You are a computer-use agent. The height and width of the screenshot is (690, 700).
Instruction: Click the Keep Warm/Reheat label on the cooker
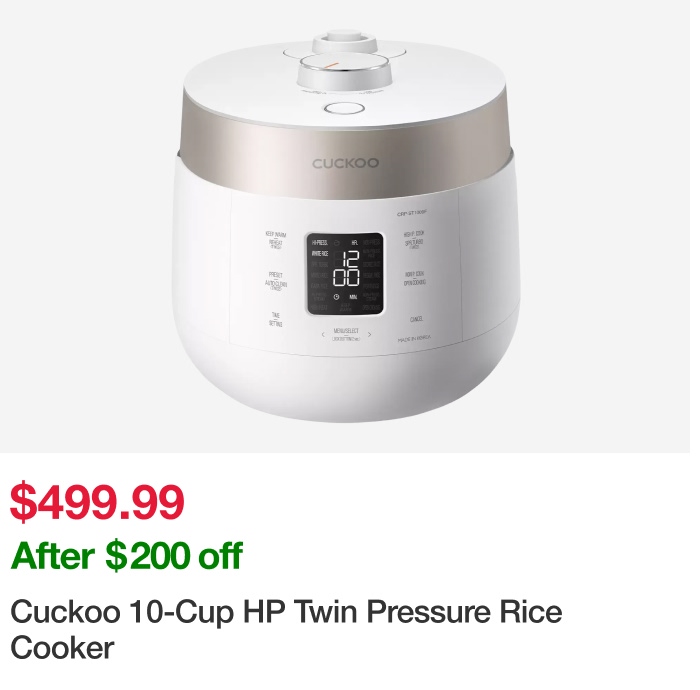[x=276, y=240]
